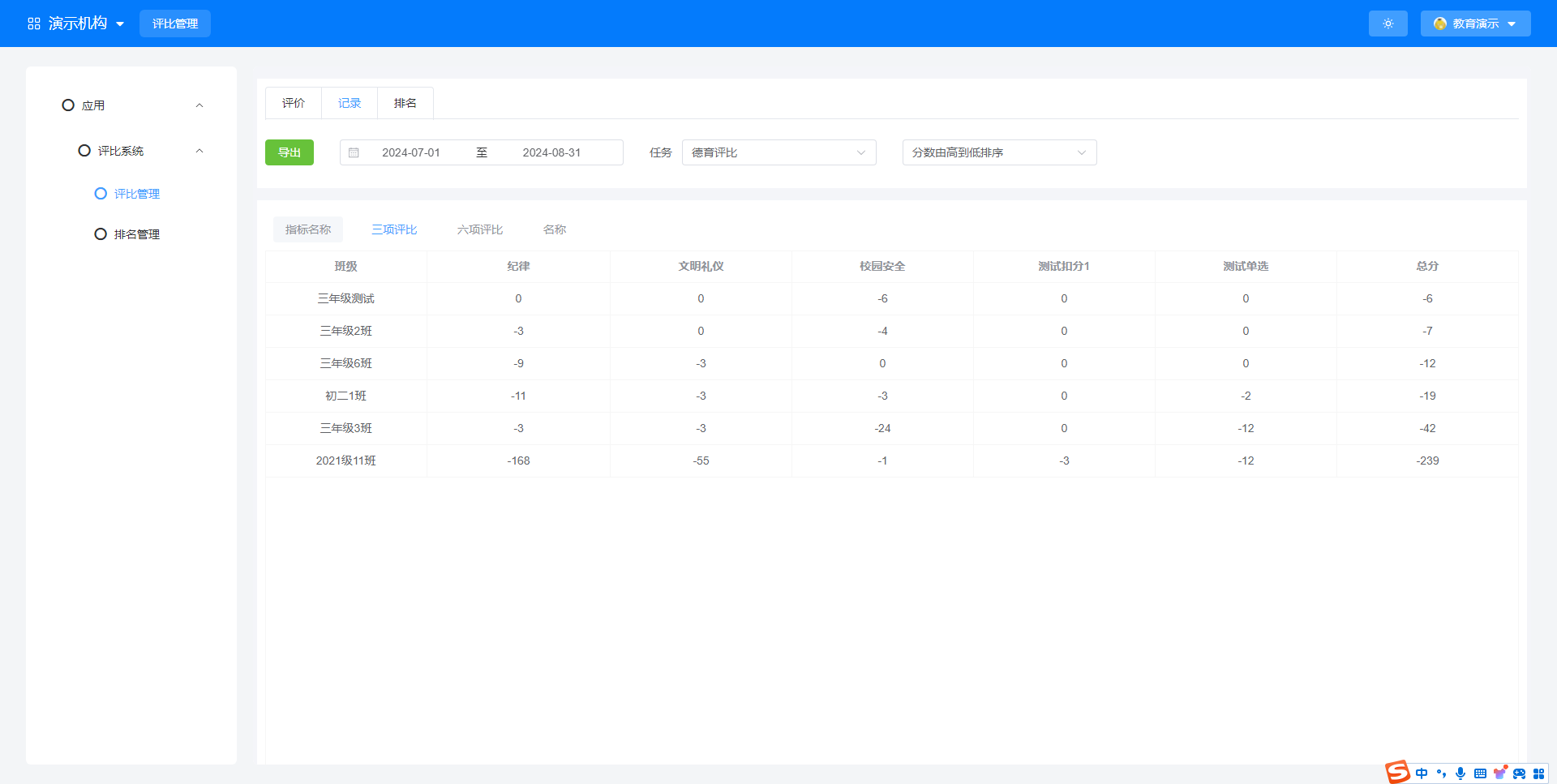Viewport: 1557px width, 784px height.
Task: Click the 纪律 column header
Action: pyautogui.click(x=518, y=266)
